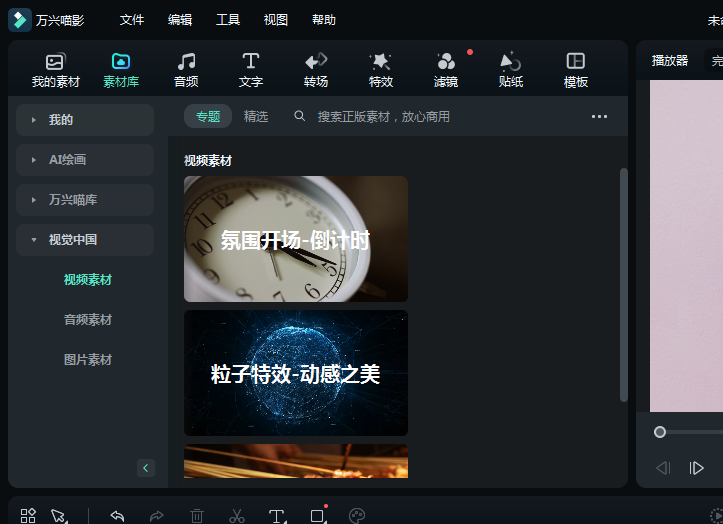723x524 pixels.
Task: Open the partially visible barbecue food thumbnail
Action: click(x=296, y=461)
